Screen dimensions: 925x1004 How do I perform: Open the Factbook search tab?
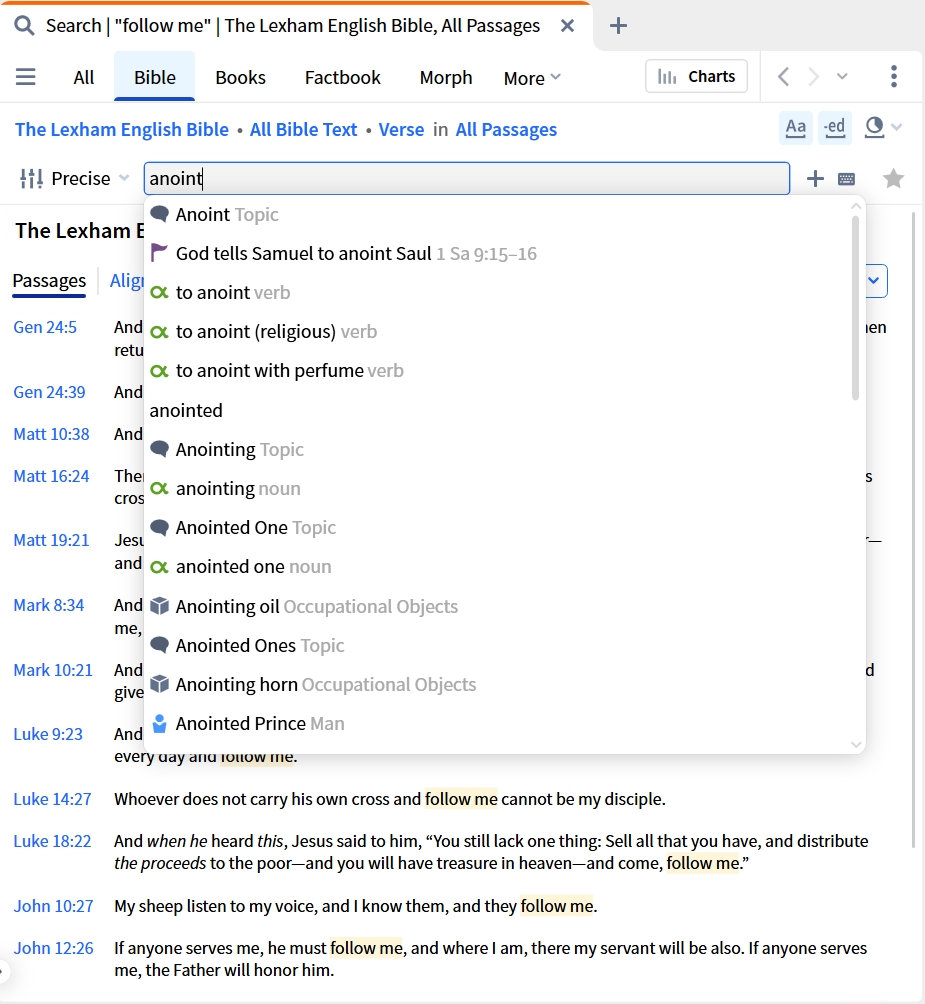pyautogui.click(x=342, y=77)
